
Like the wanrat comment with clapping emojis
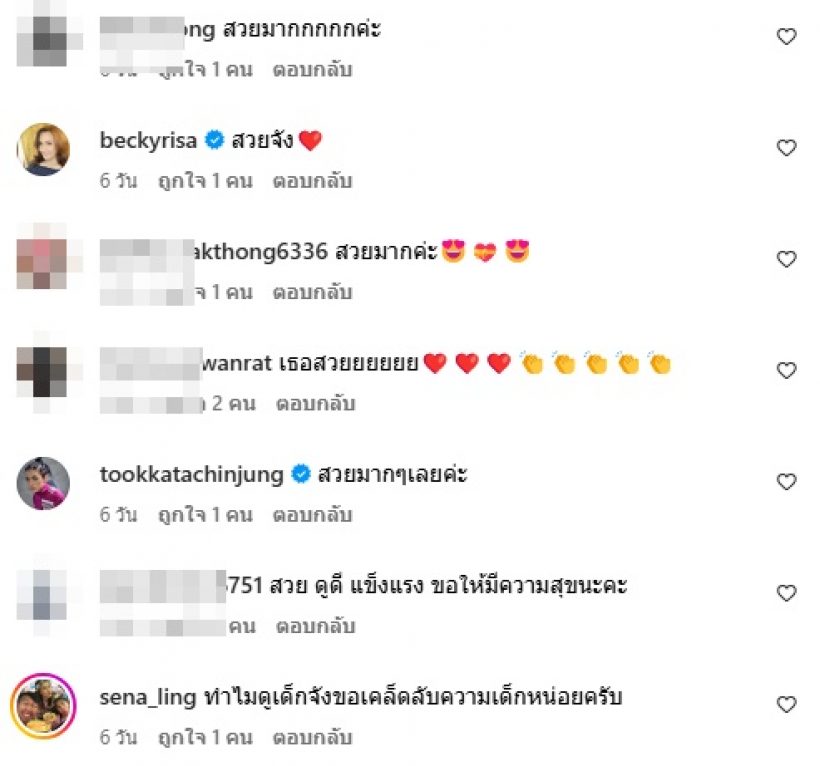[x=786, y=371]
